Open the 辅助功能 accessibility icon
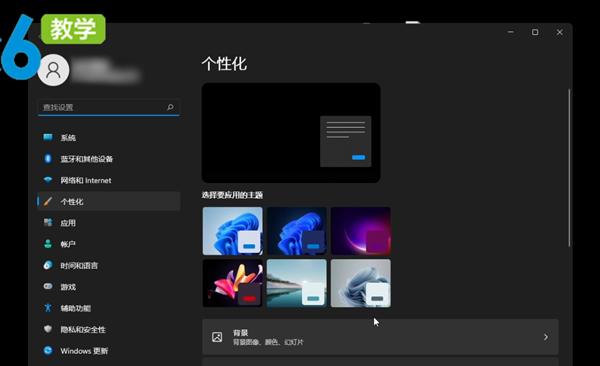Viewport: 600px width, 366px height. (48, 307)
